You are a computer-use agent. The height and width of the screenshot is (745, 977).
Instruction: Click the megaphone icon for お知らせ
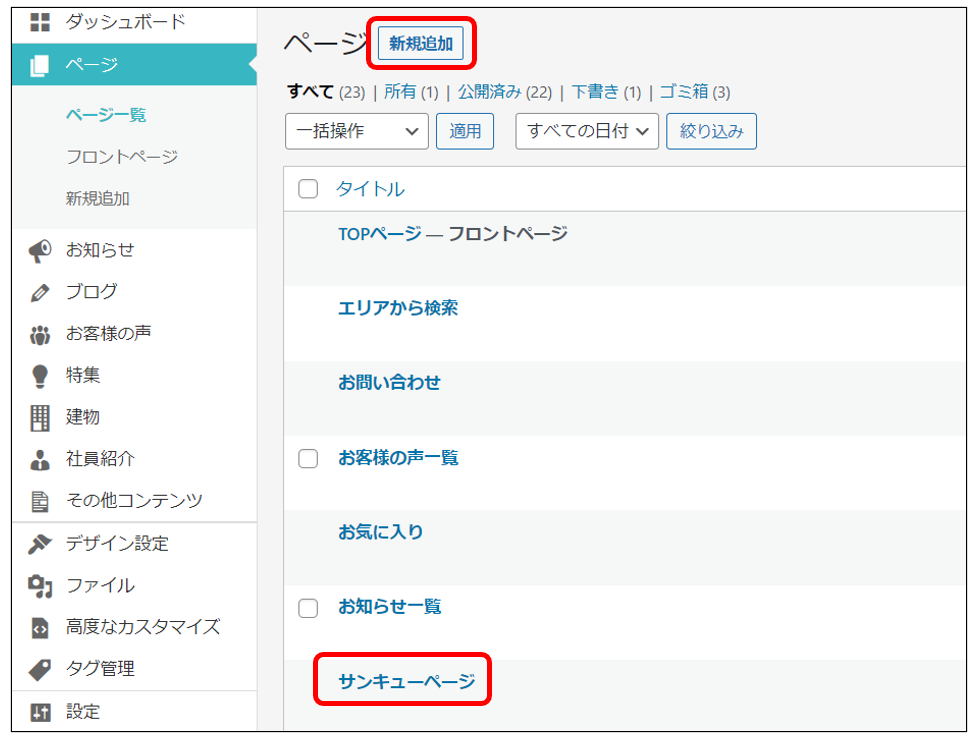click(39, 251)
